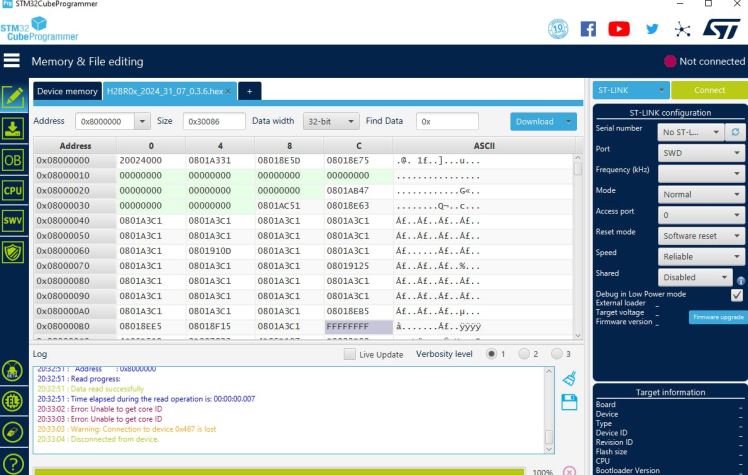The width and height of the screenshot is (748, 475).
Task: Toggle Debug in Low Power mode checkbox
Action: pos(737,295)
